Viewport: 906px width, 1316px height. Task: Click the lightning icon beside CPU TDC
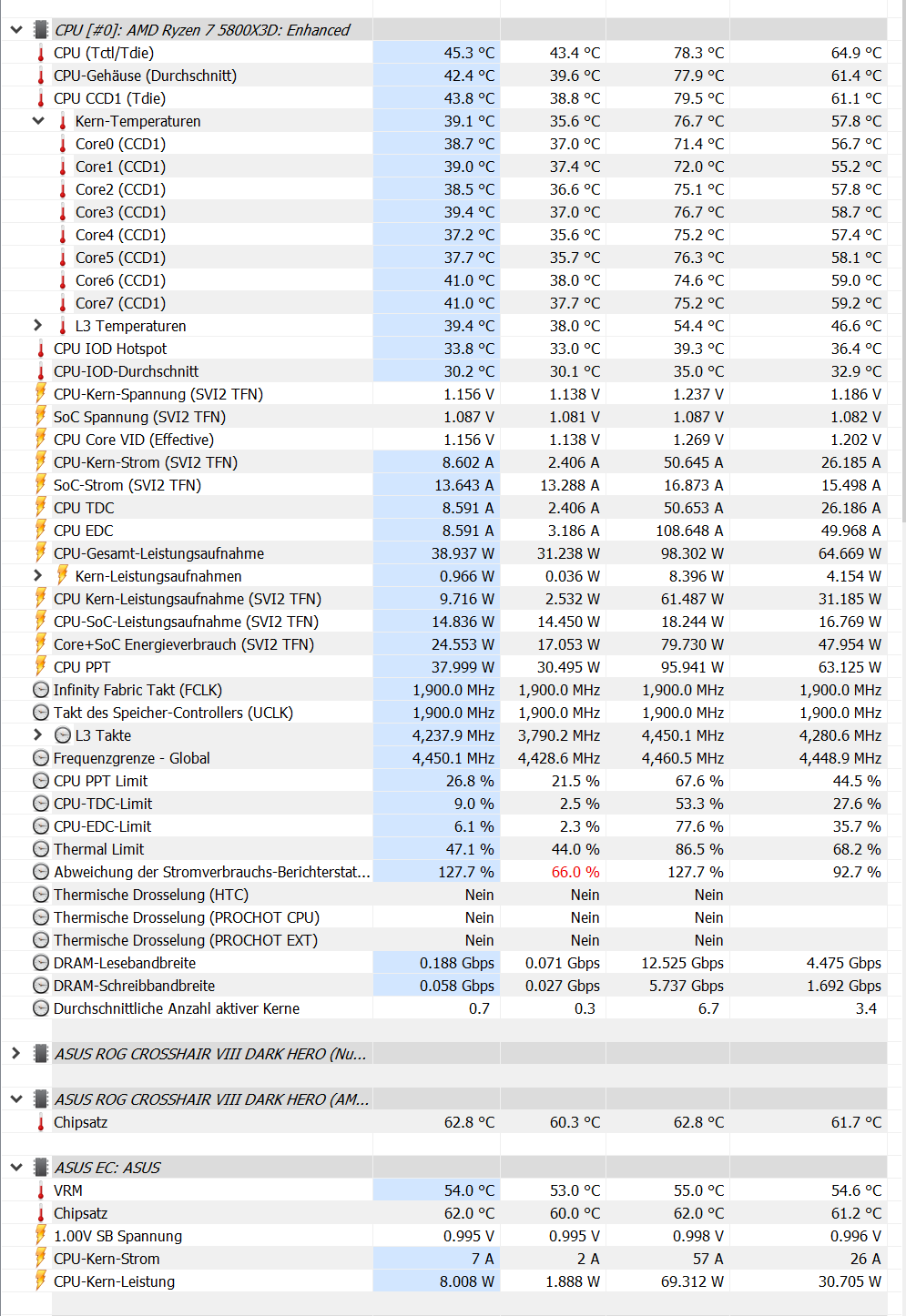pyautogui.click(x=41, y=507)
